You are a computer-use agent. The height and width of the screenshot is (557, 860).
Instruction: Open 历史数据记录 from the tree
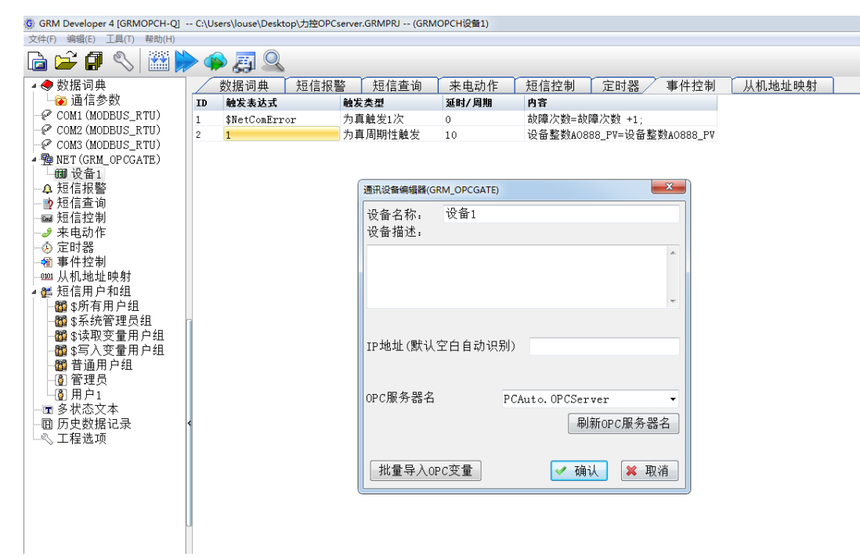94,424
